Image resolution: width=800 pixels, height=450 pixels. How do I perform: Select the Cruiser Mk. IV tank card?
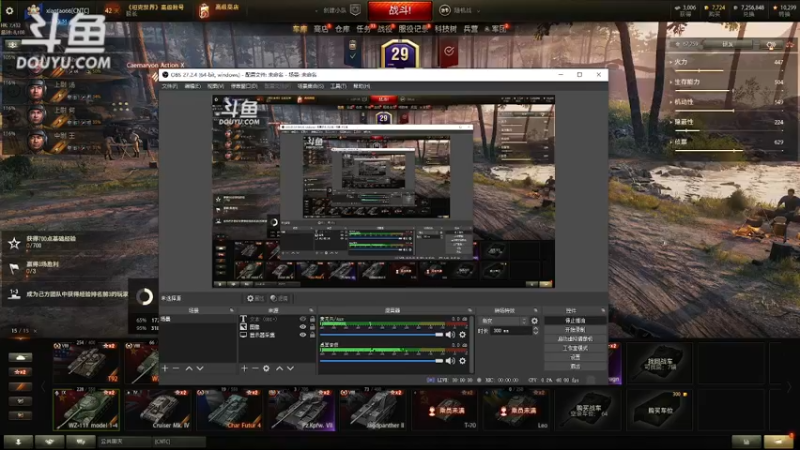pos(158,410)
